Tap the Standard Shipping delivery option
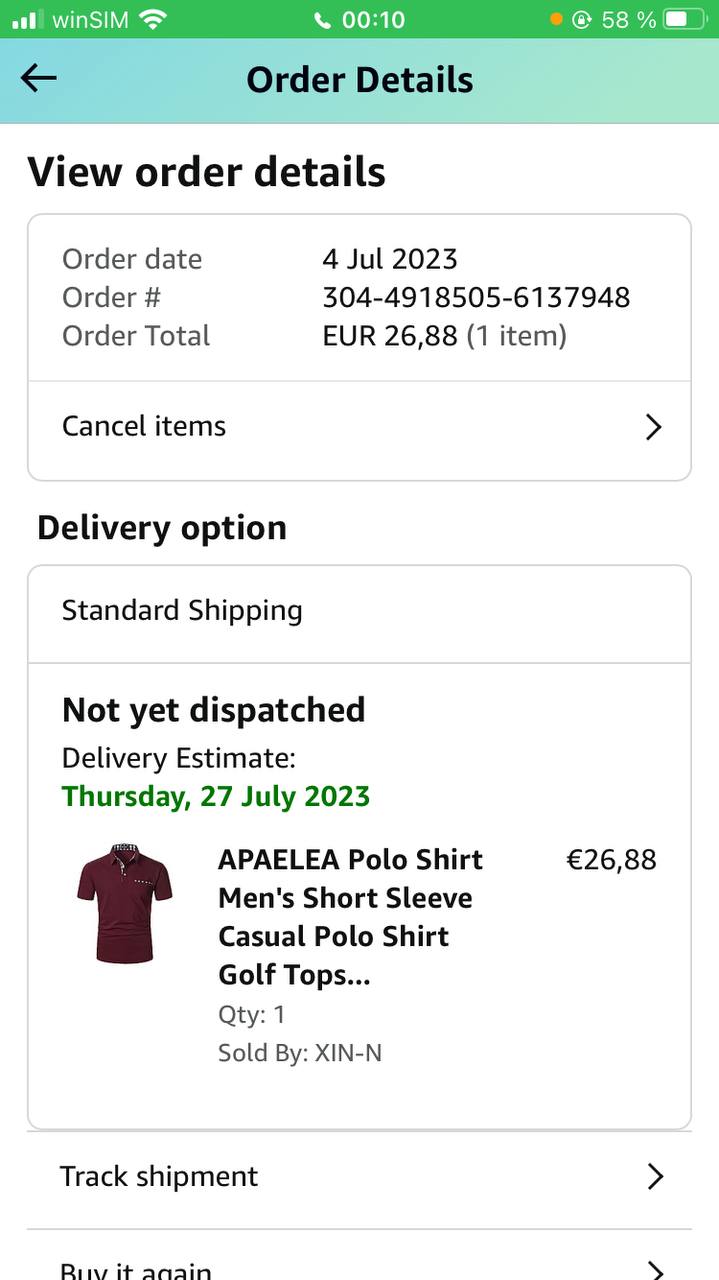Screen dimensions: 719x1280 point(182,611)
